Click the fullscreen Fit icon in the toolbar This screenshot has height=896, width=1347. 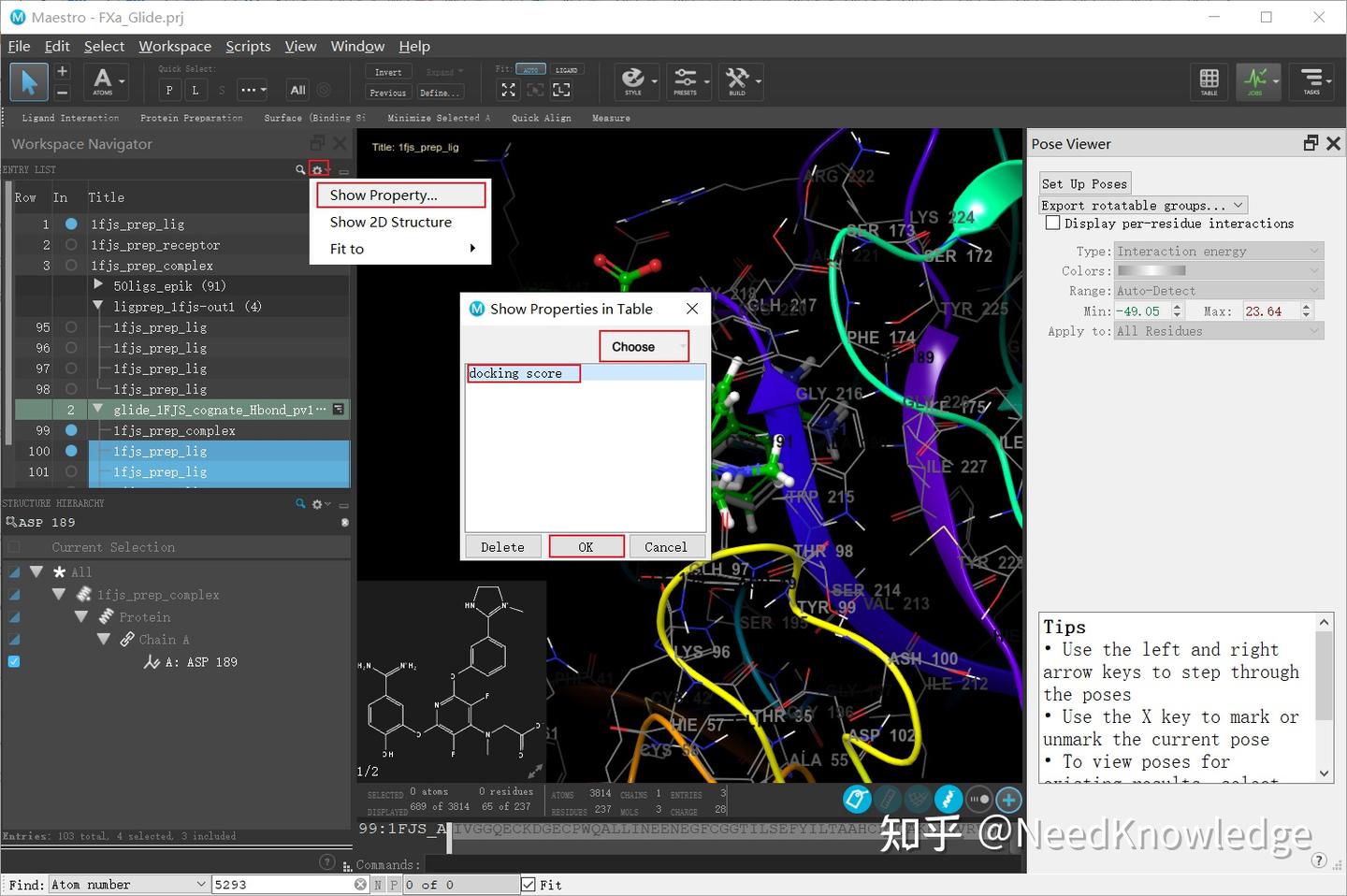508,90
